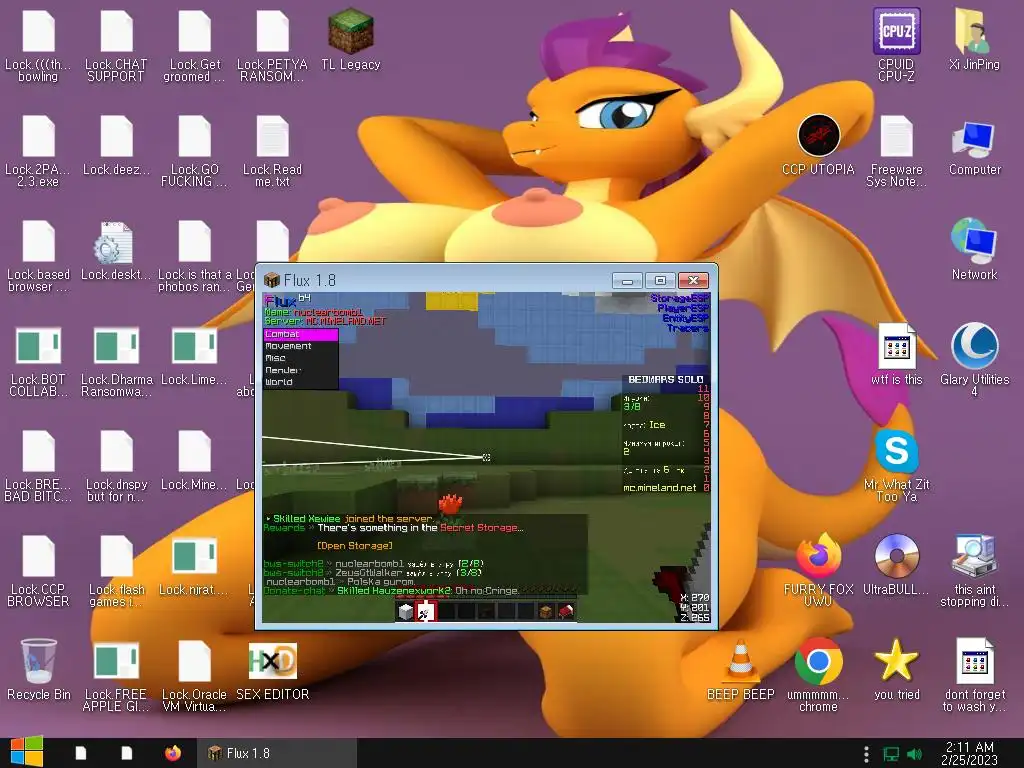The image size is (1024, 768).
Task: Select the Movement category in Flux menu
Action: pyautogui.click(x=300, y=346)
